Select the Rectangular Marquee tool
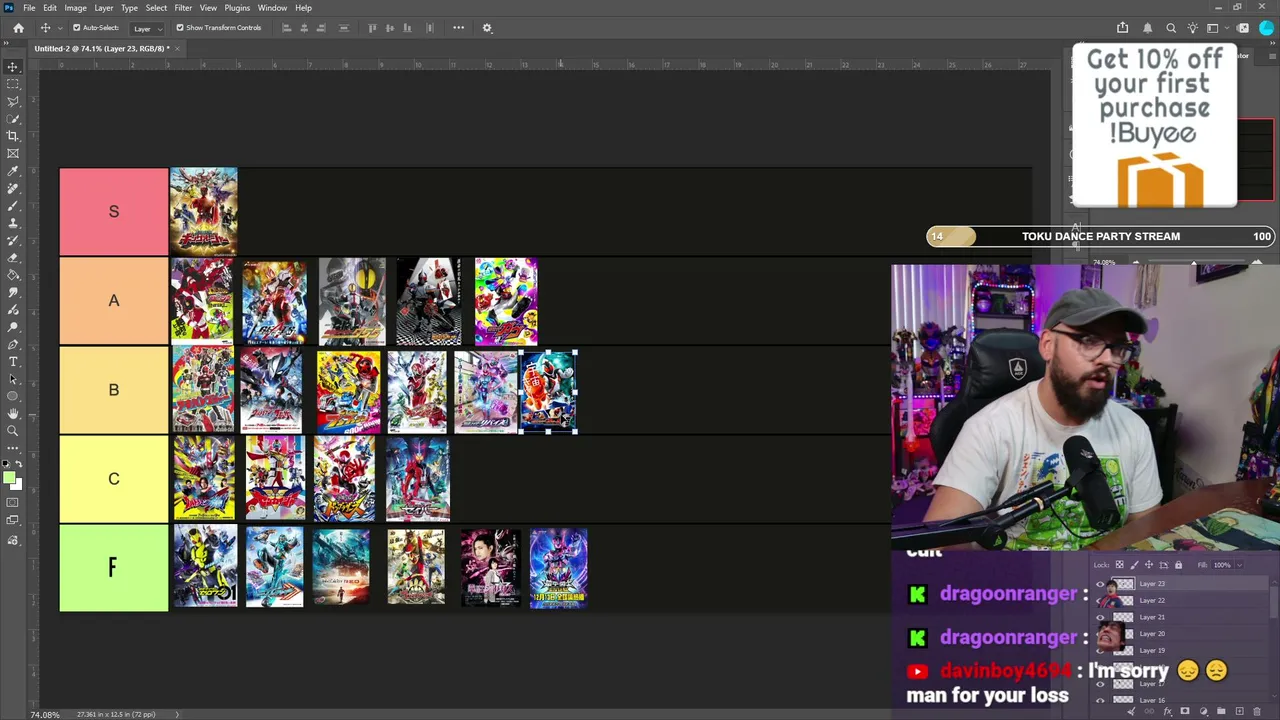Viewport: 1280px width, 720px height. [13, 84]
